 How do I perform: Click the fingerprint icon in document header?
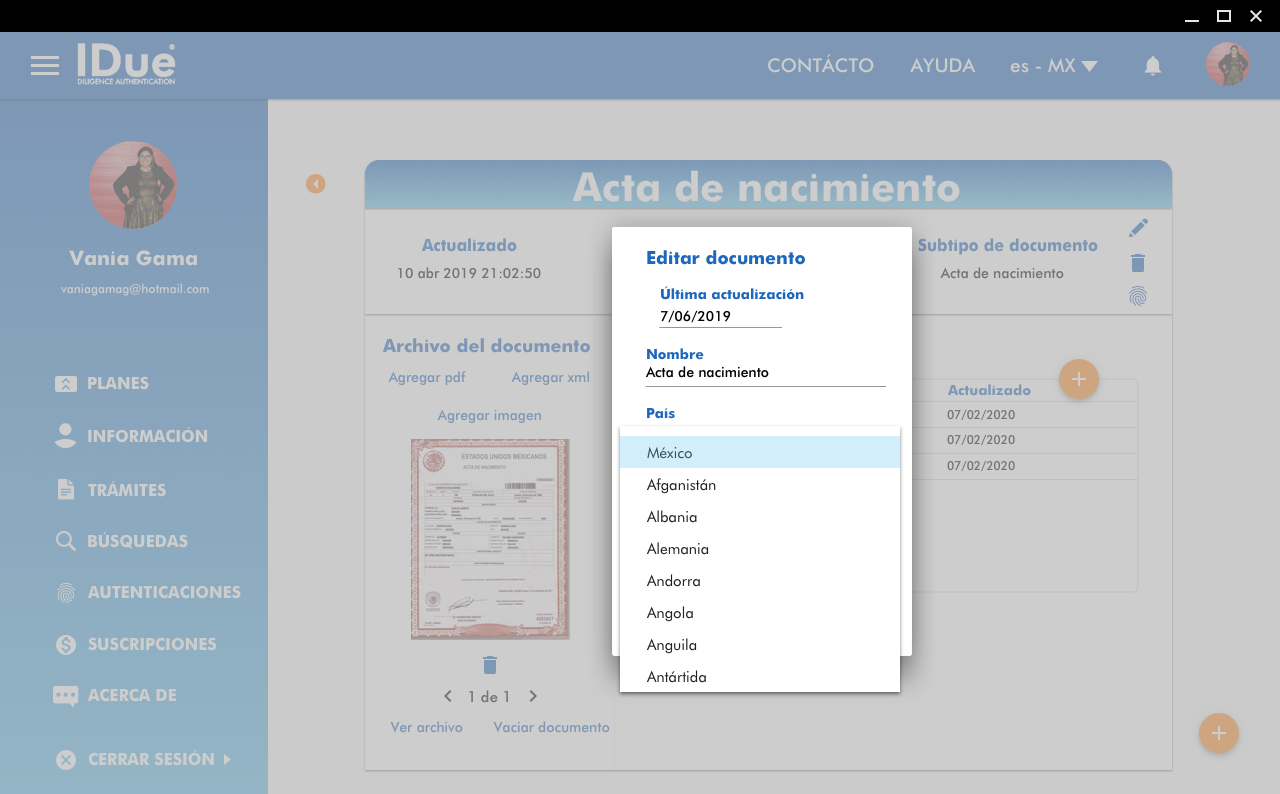pos(1138,296)
